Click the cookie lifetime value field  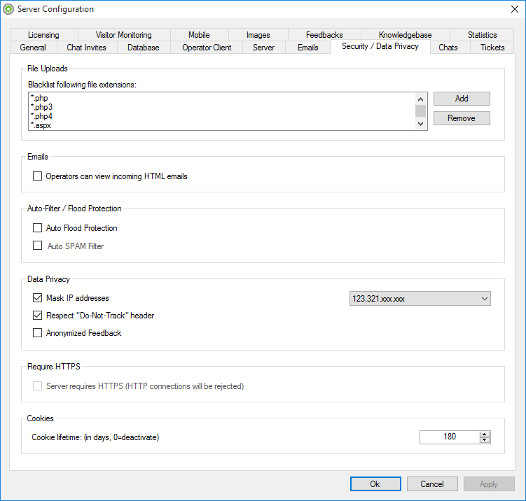450,437
